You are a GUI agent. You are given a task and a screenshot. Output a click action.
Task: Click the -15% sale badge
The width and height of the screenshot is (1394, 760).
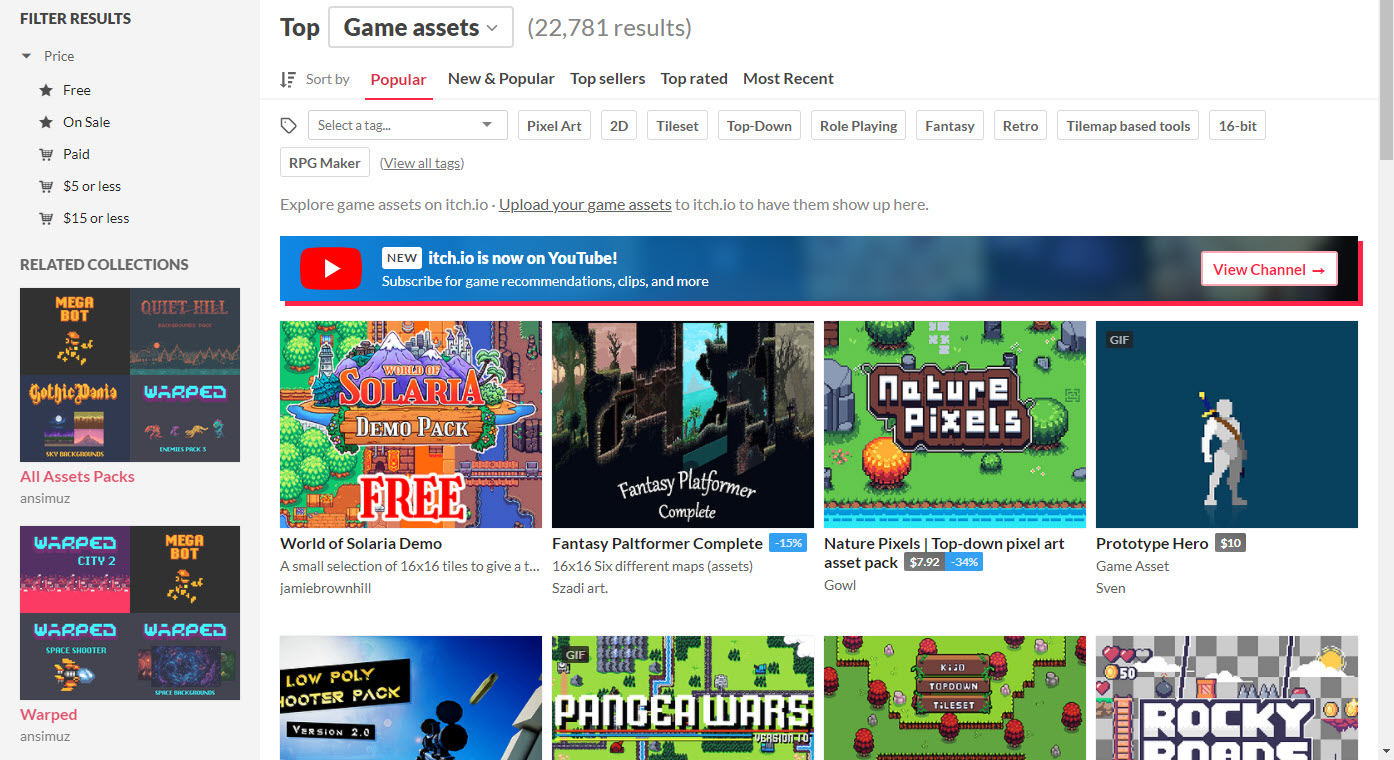click(x=788, y=543)
